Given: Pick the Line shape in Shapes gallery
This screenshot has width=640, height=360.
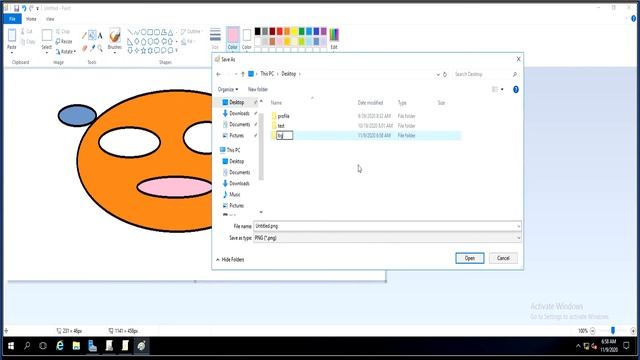Looking at the screenshot, I should pos(130,32).
